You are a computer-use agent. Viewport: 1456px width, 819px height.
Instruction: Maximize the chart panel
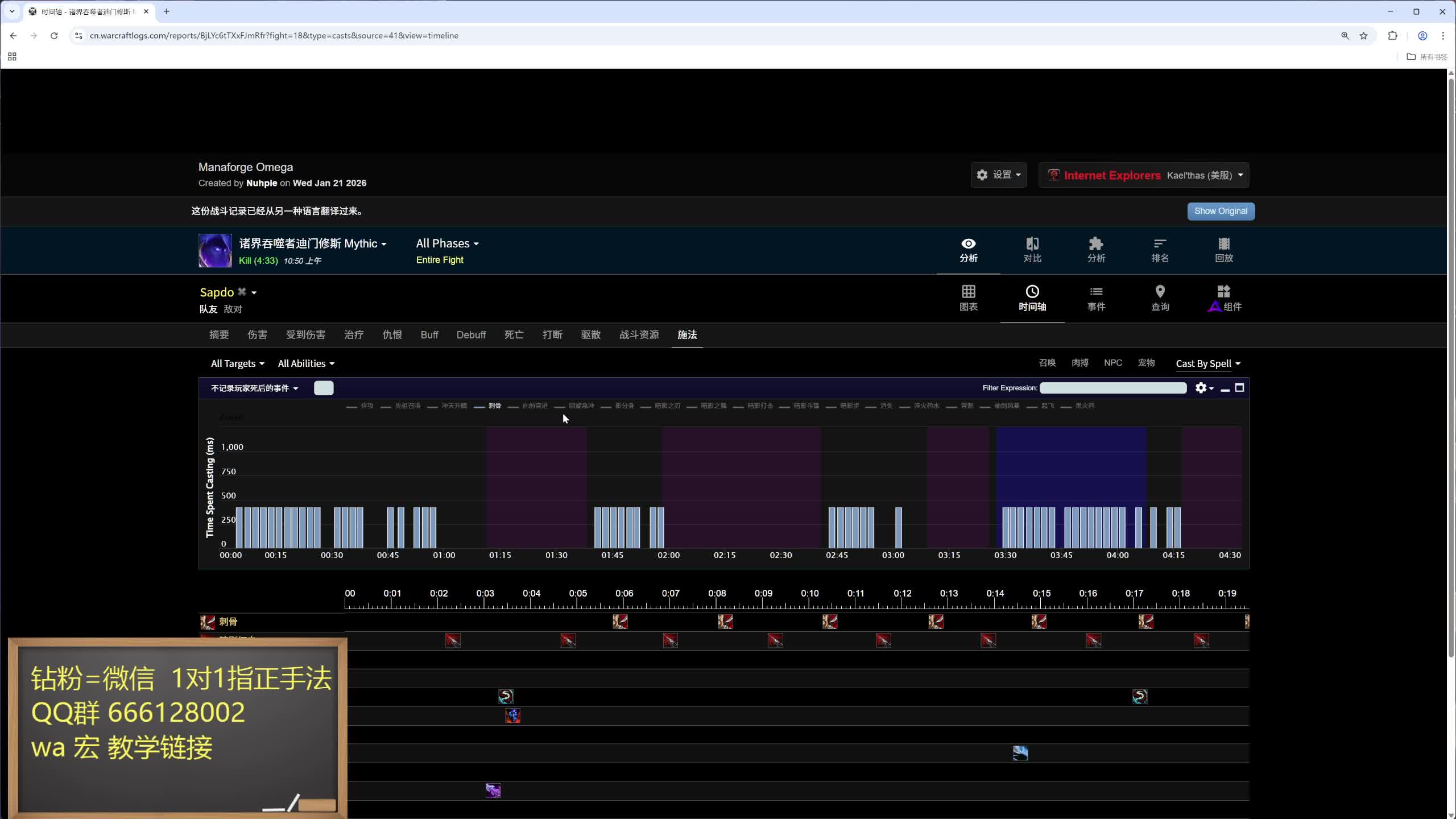pyautogui.click(x=1240, y=388)
